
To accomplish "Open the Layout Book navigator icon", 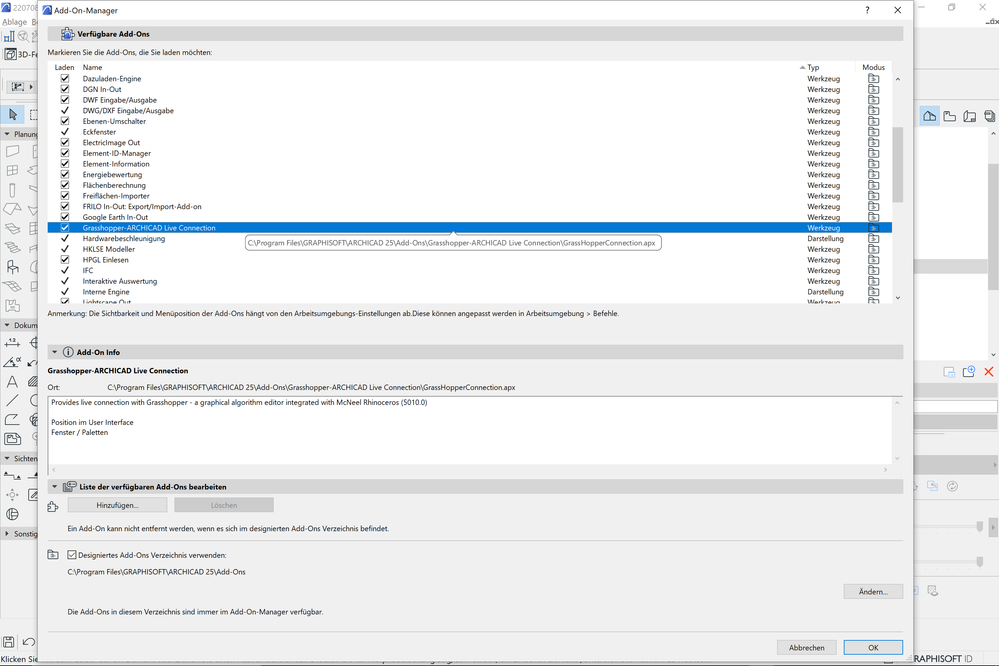I will (x=970, y=116).
